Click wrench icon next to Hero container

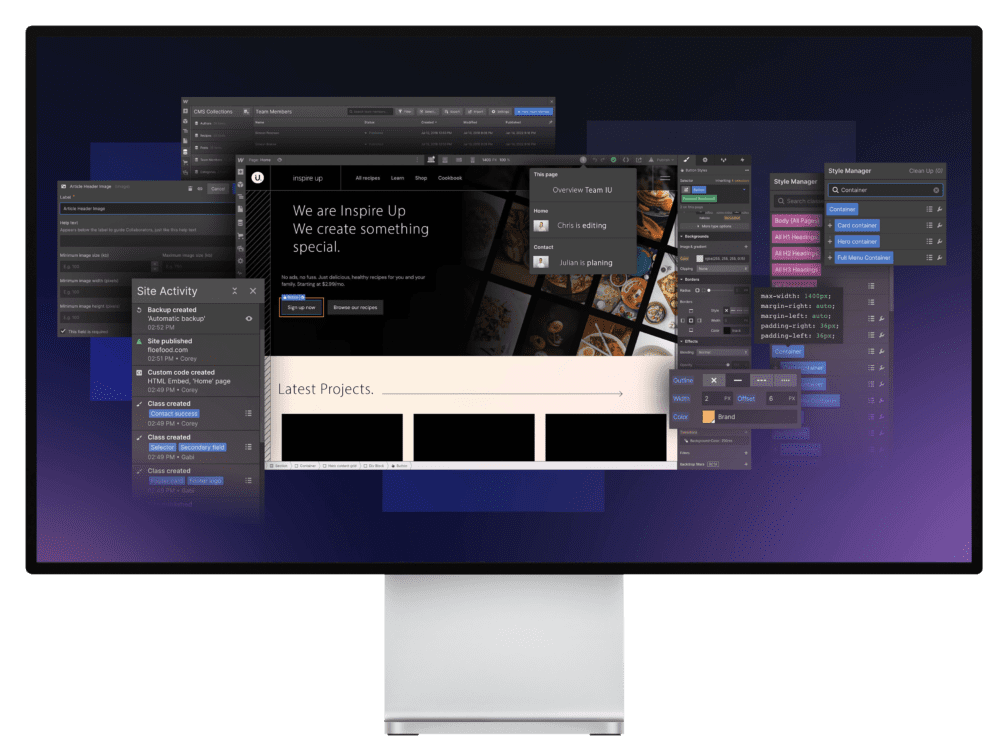[x=939, y=241]
